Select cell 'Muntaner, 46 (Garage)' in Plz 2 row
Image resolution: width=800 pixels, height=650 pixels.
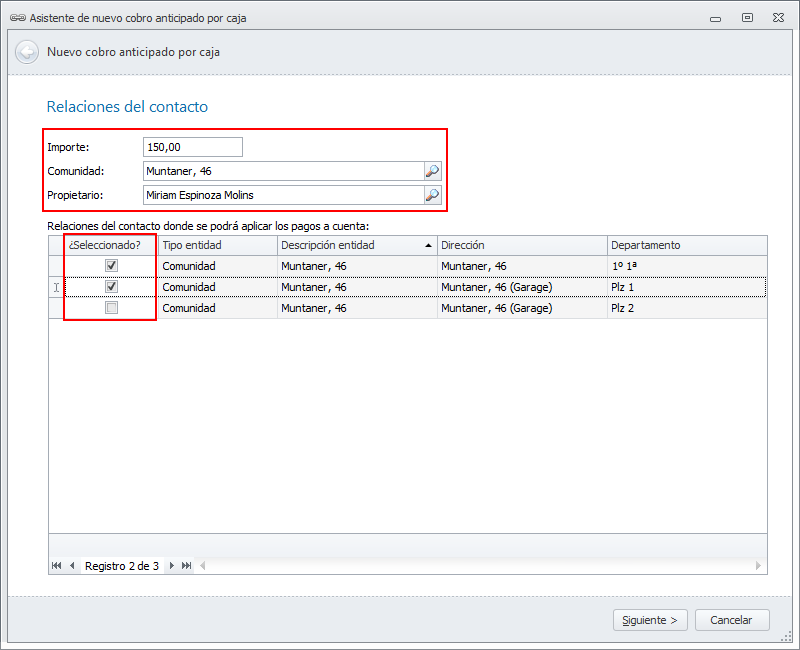coord(522,308)
